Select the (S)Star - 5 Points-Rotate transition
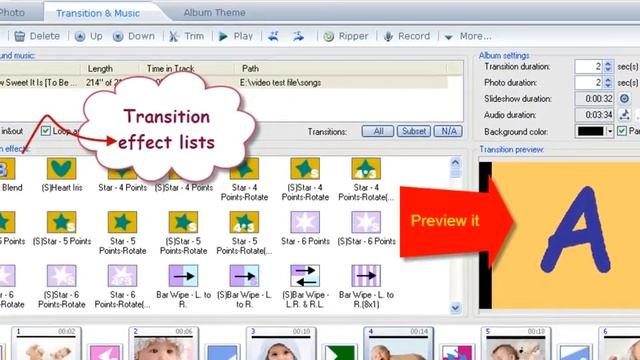This screenshot has width=640, height=360. (x=183, y=233)
